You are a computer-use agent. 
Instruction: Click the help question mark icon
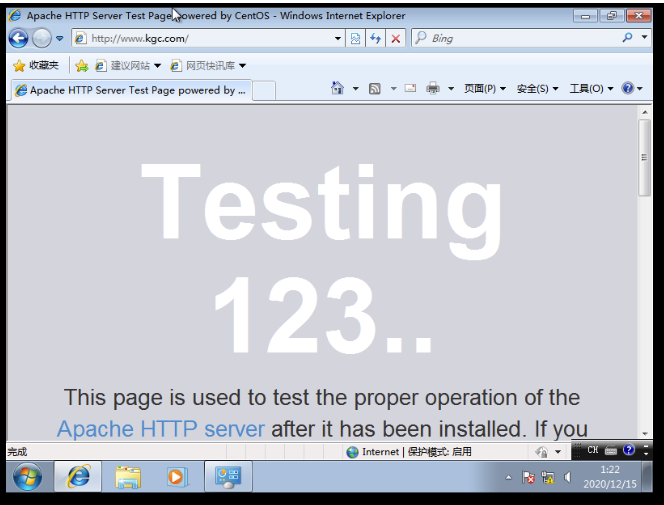pos(628,88)
